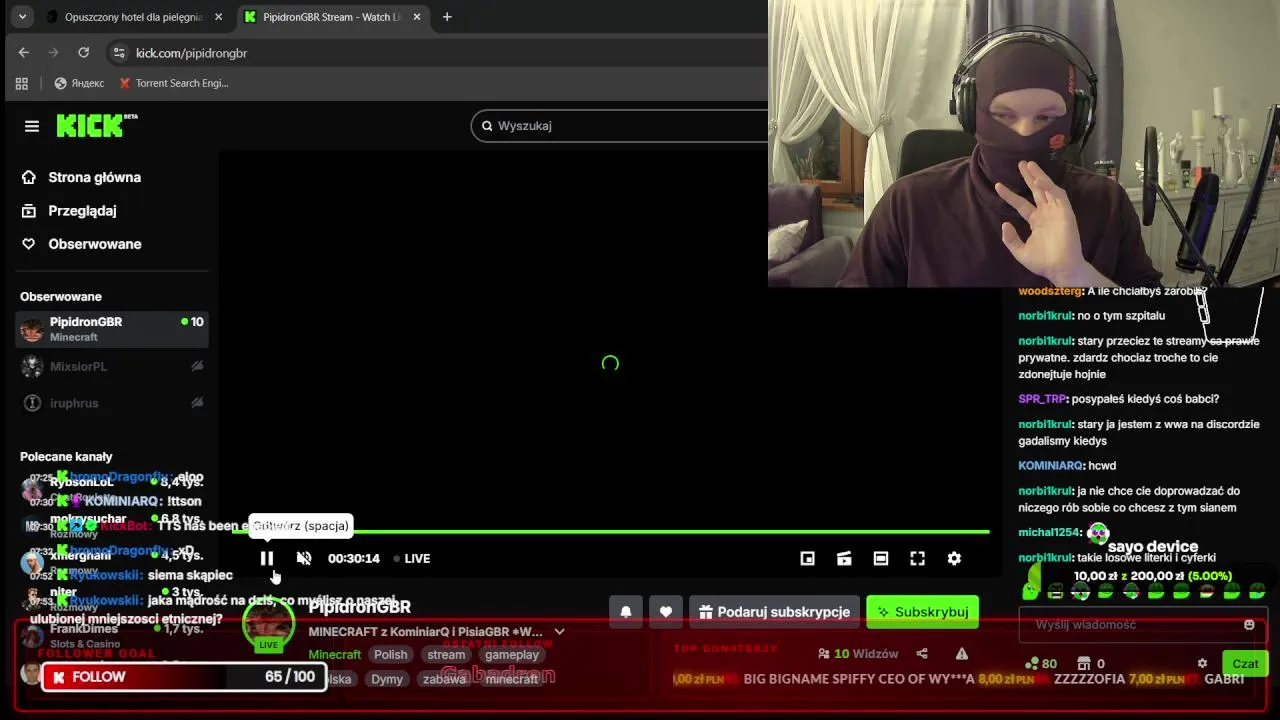Toggle notification bell for PipidronGBR
Image resolution: width=1280 pixels, height=720 pixels.
(626, 612)
